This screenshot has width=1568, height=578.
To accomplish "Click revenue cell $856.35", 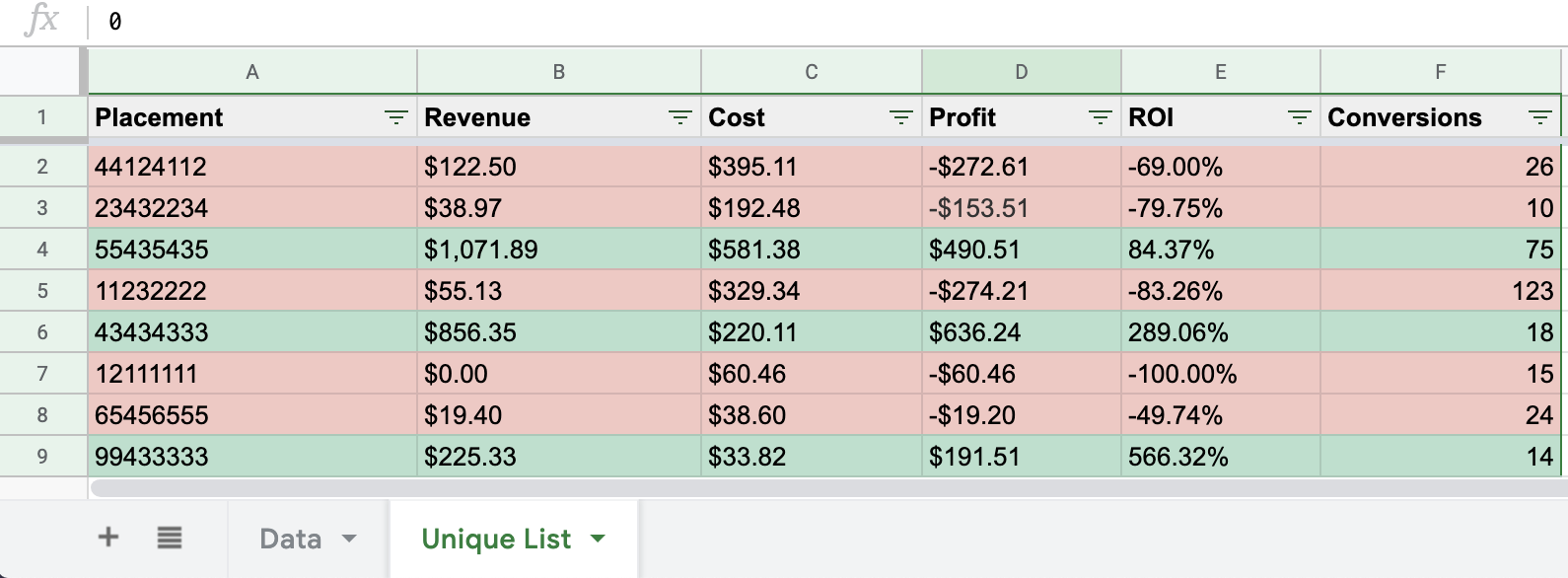I will click(559, 332).
